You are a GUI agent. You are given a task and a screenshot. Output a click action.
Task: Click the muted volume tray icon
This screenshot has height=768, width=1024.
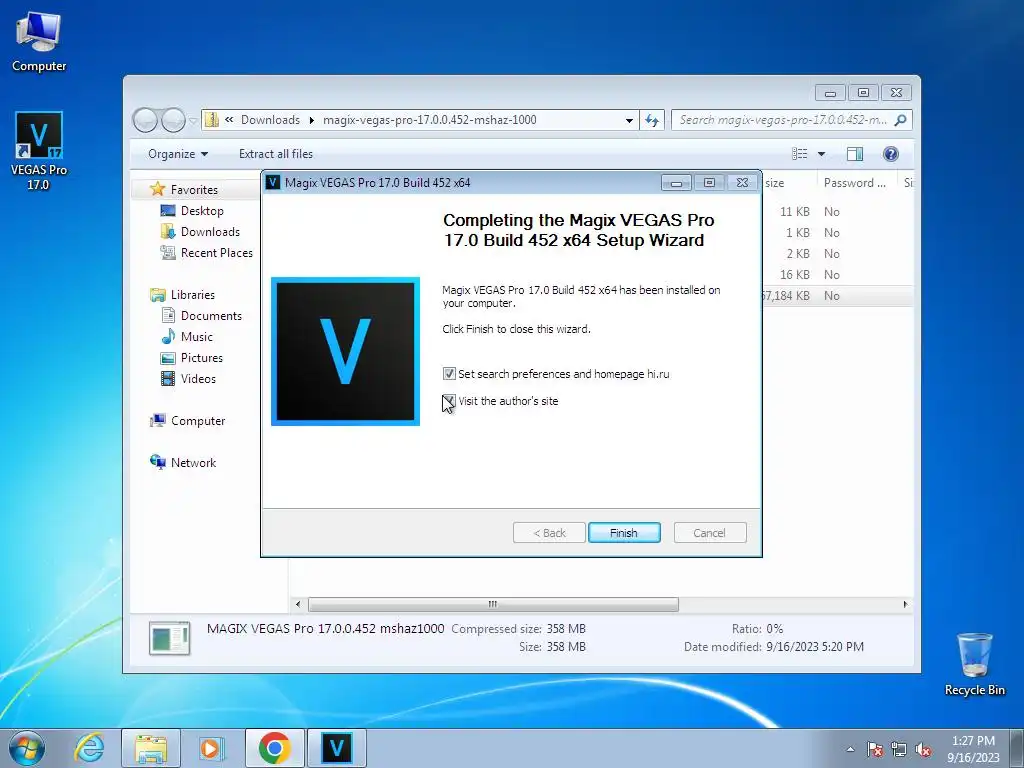pyautogui.click(x=923, y=750)
